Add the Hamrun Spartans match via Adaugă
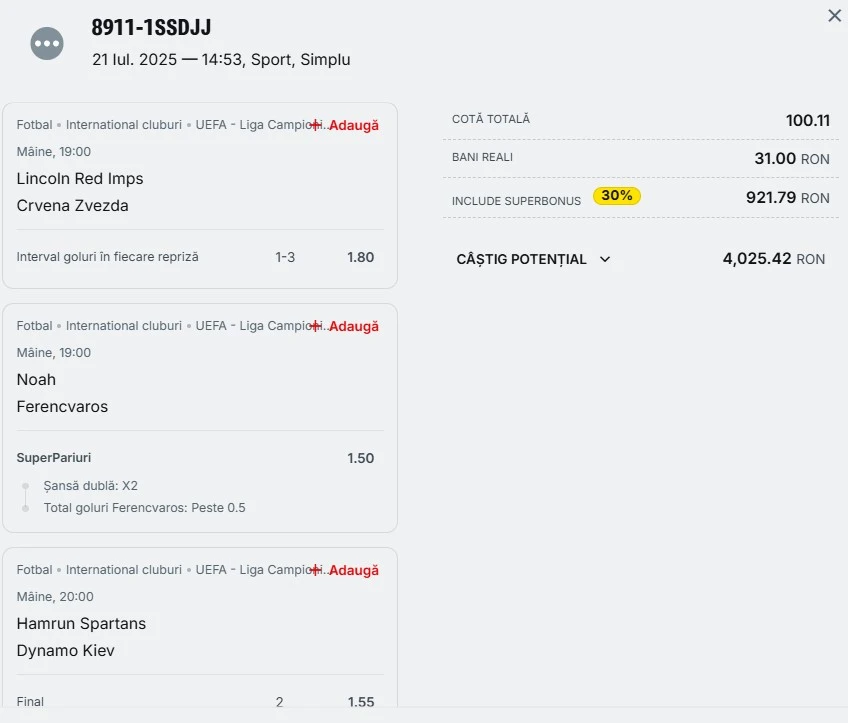Screen dimensions: 848x723 (354, 571)
